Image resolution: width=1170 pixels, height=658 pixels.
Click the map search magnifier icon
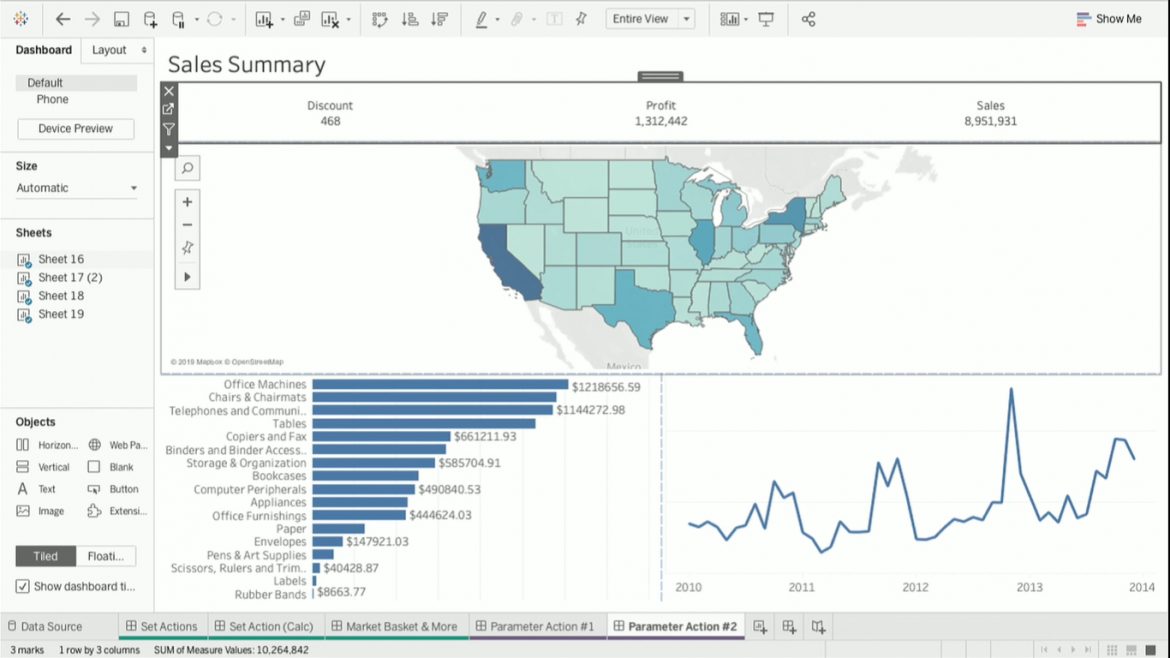pyautogui.click(x=187, y=167)
